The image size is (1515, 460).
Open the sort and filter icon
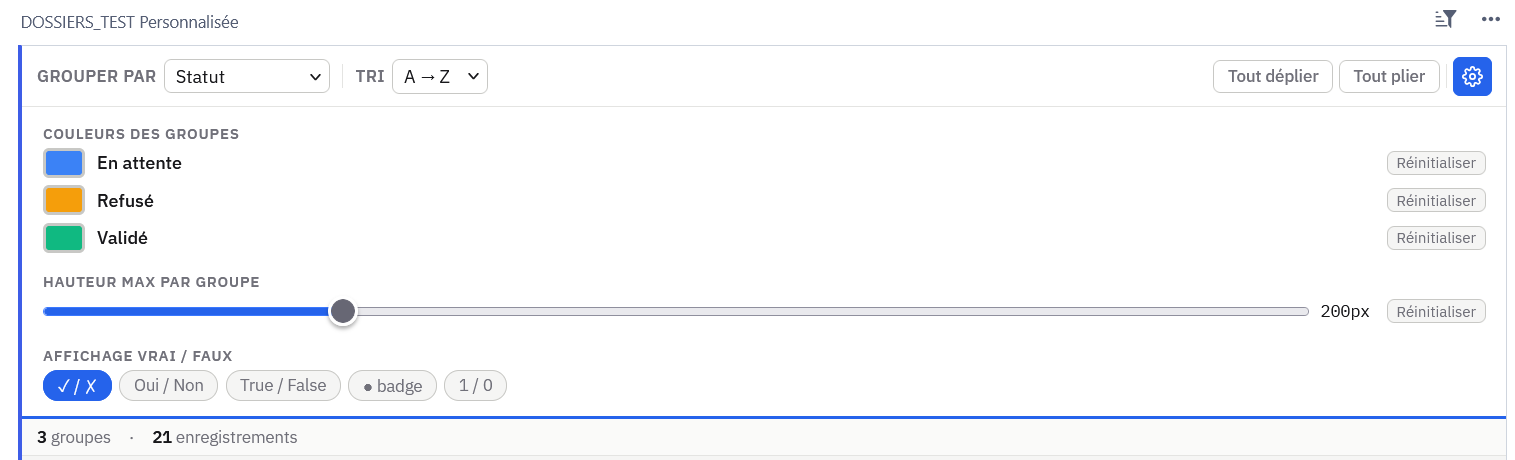pyautogui.click(x=1445, y=19)
